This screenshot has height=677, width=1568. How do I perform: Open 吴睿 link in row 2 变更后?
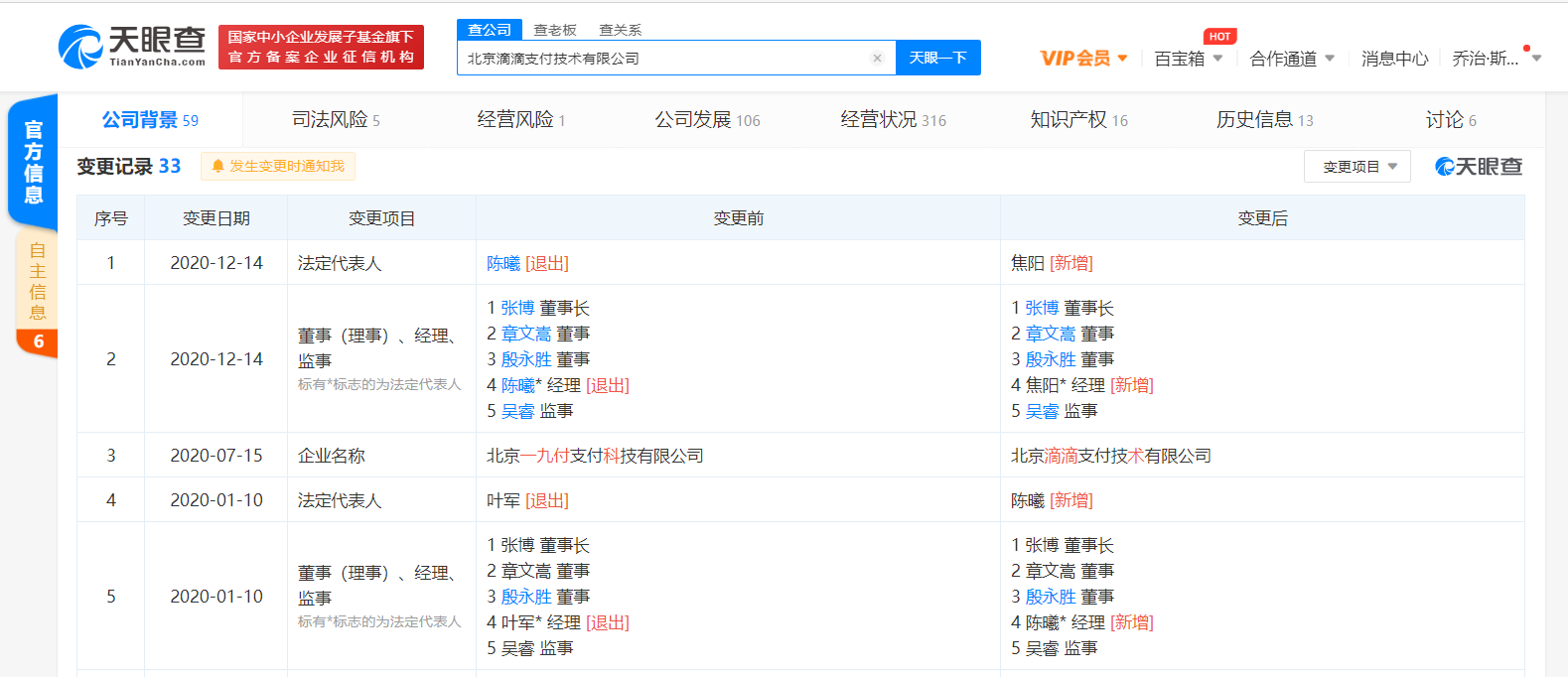(1042, 411)
